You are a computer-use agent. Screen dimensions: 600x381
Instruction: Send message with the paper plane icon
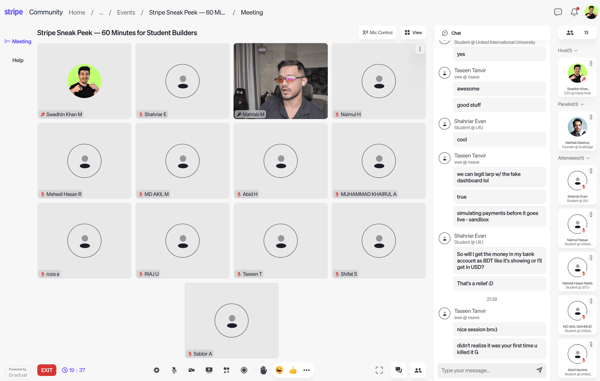click(540, 370)
